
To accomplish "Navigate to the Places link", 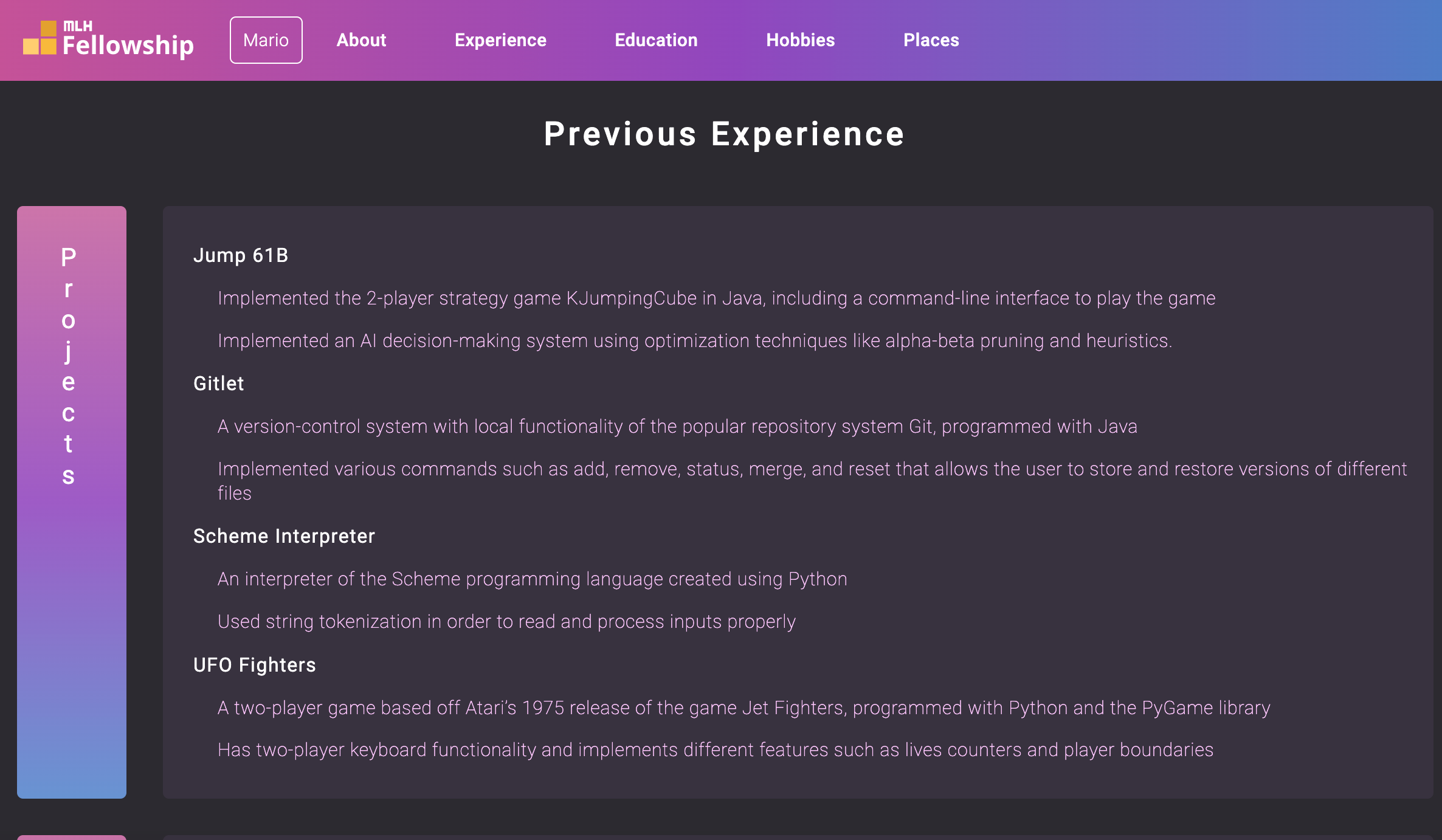I will 931,40.
